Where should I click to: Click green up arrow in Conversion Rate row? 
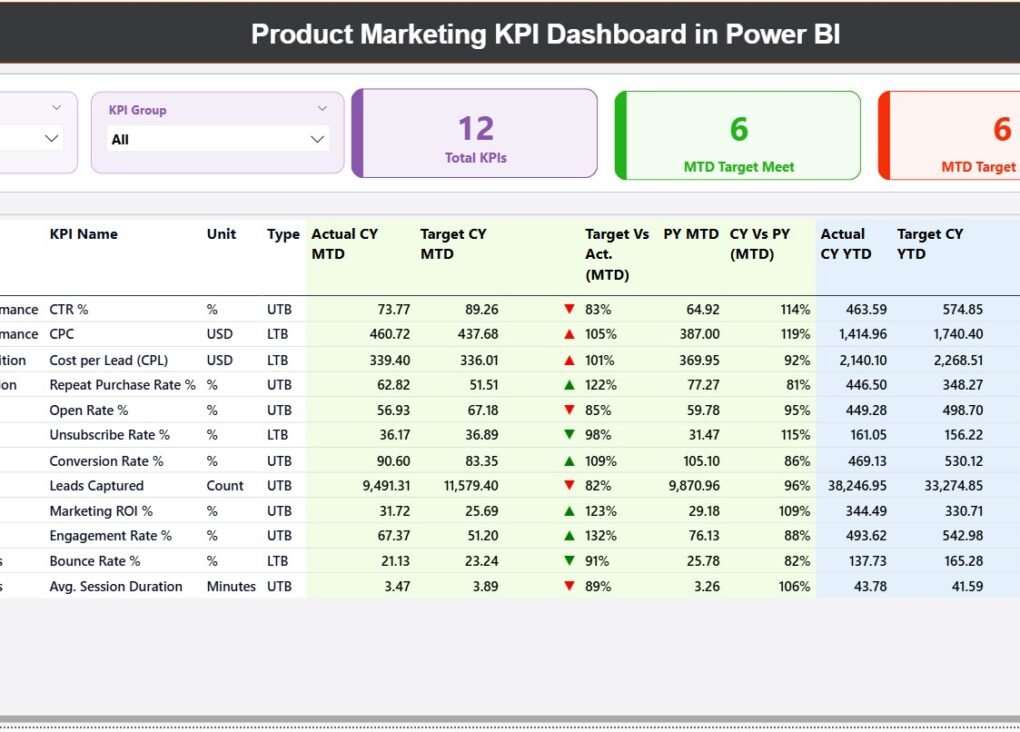pos(569,461)
